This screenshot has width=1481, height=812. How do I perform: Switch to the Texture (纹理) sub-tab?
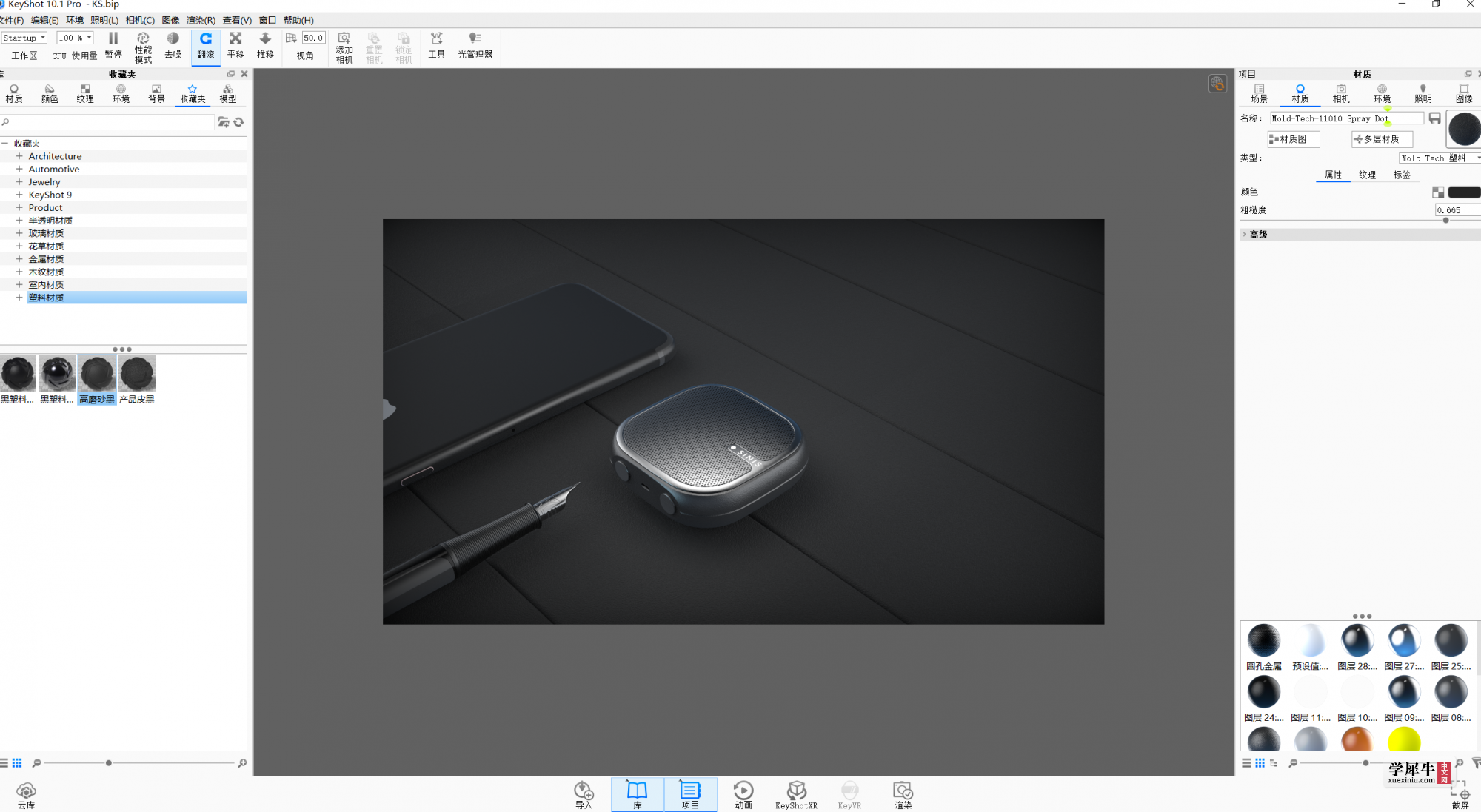(1367, 175)
